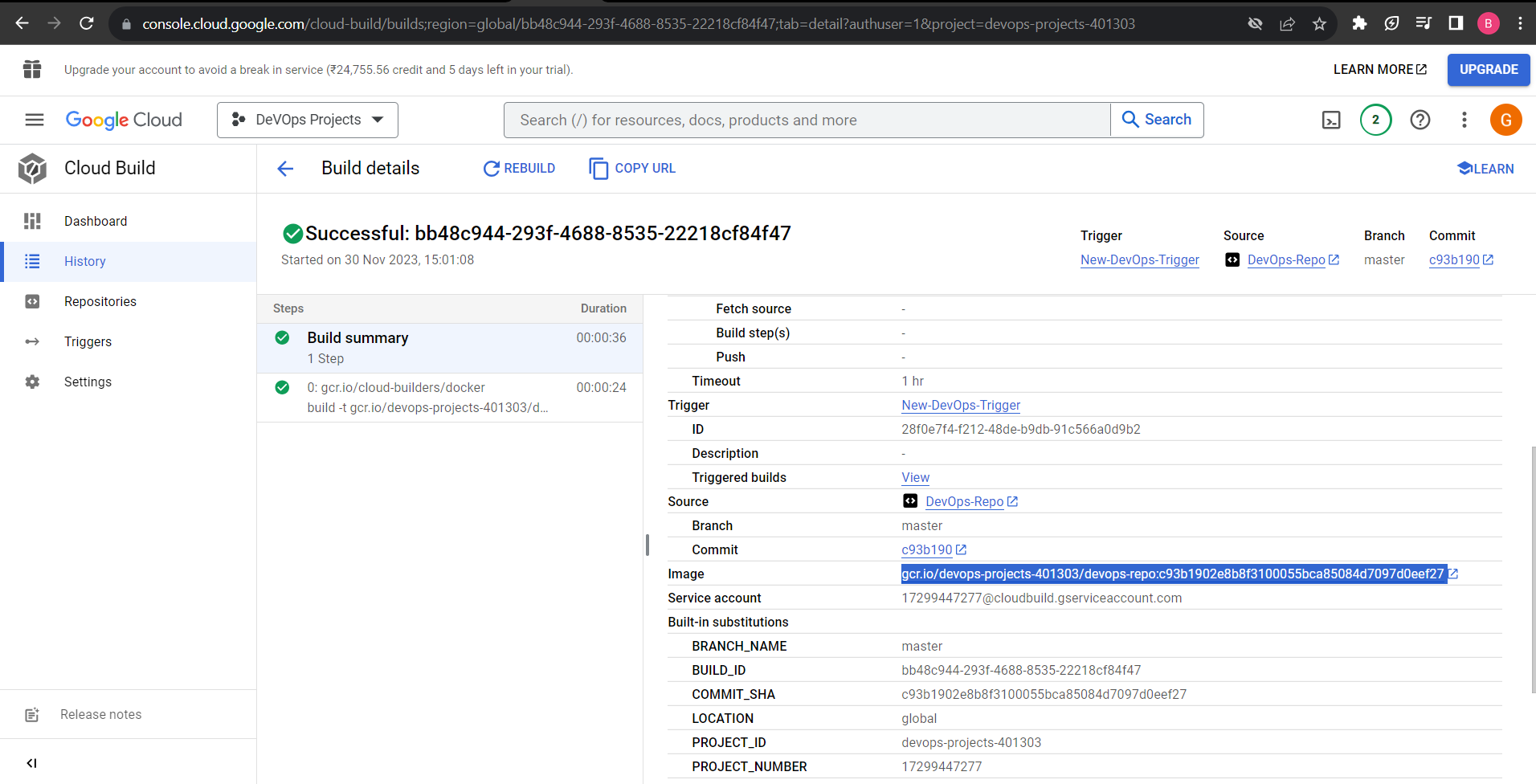The image size is (1536, 784).
Task: Click the Cloud Build product icon
Action: pyautogui.click(x=32, y=169)
